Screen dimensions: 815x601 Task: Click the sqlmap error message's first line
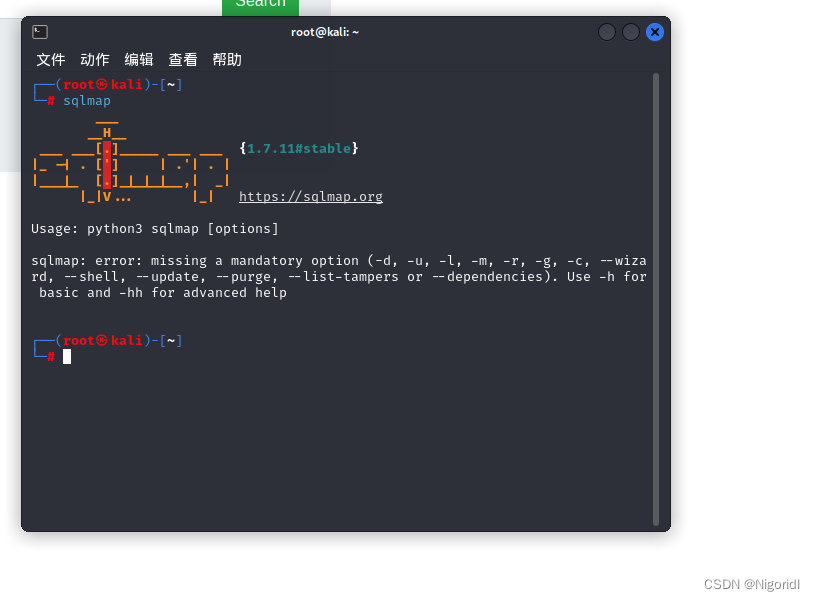339,260
